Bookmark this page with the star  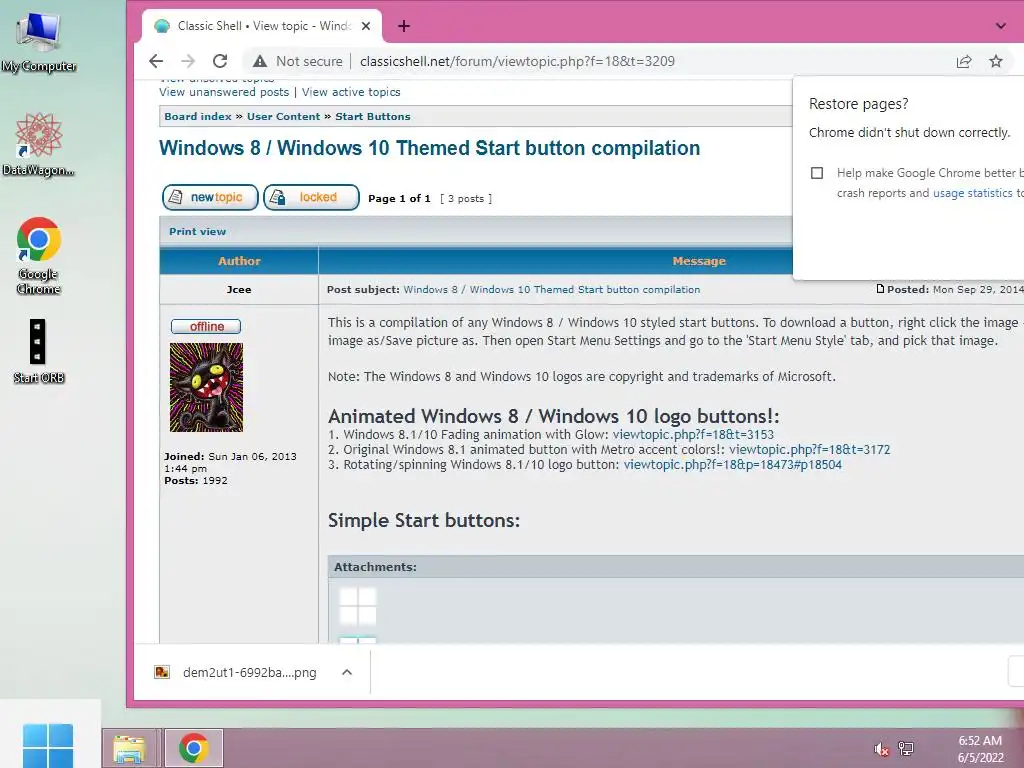(995, 61)
